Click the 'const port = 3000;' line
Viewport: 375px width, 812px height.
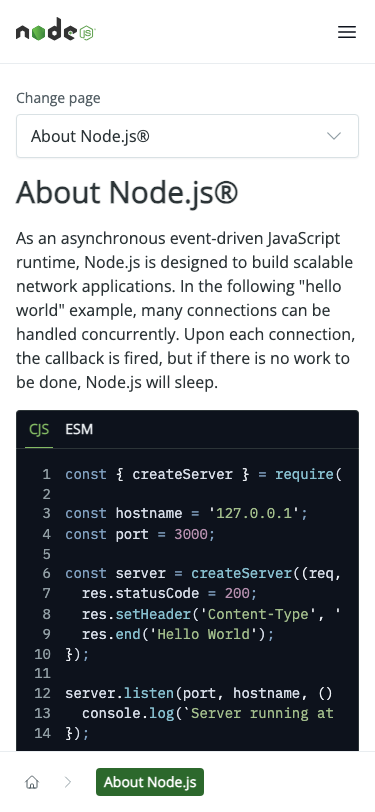(x=140, y=534)
